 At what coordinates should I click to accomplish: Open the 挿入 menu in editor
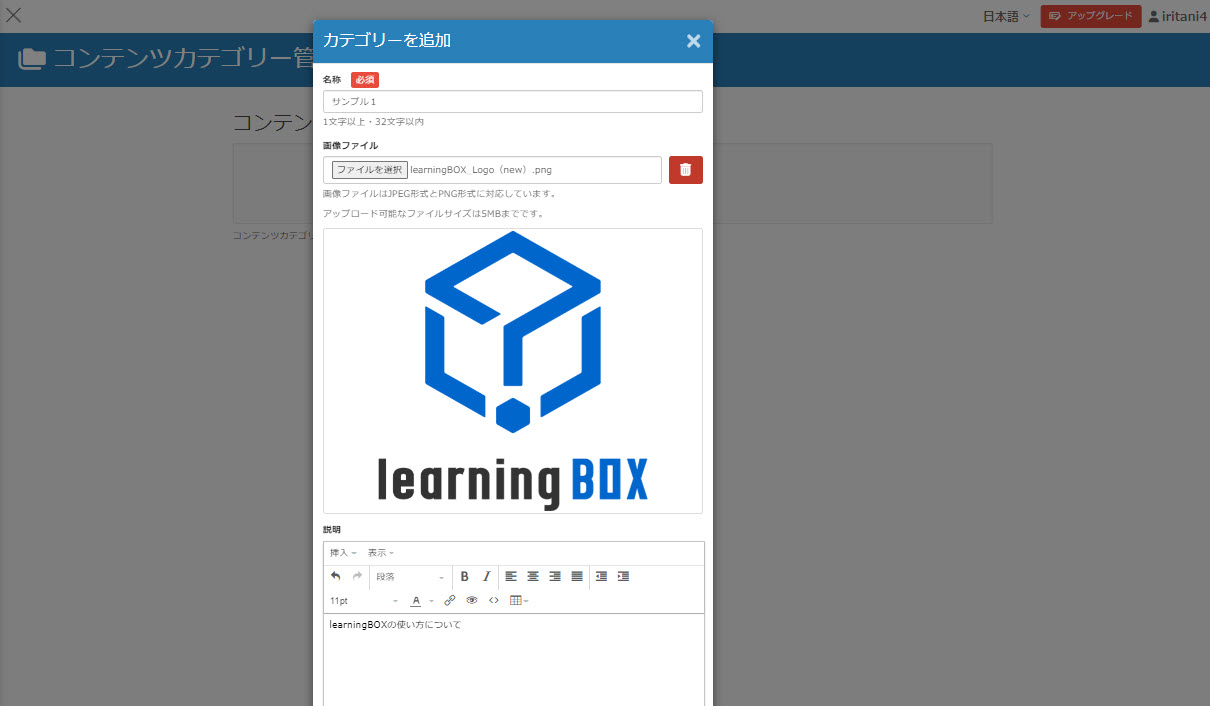tap(343, 553)
